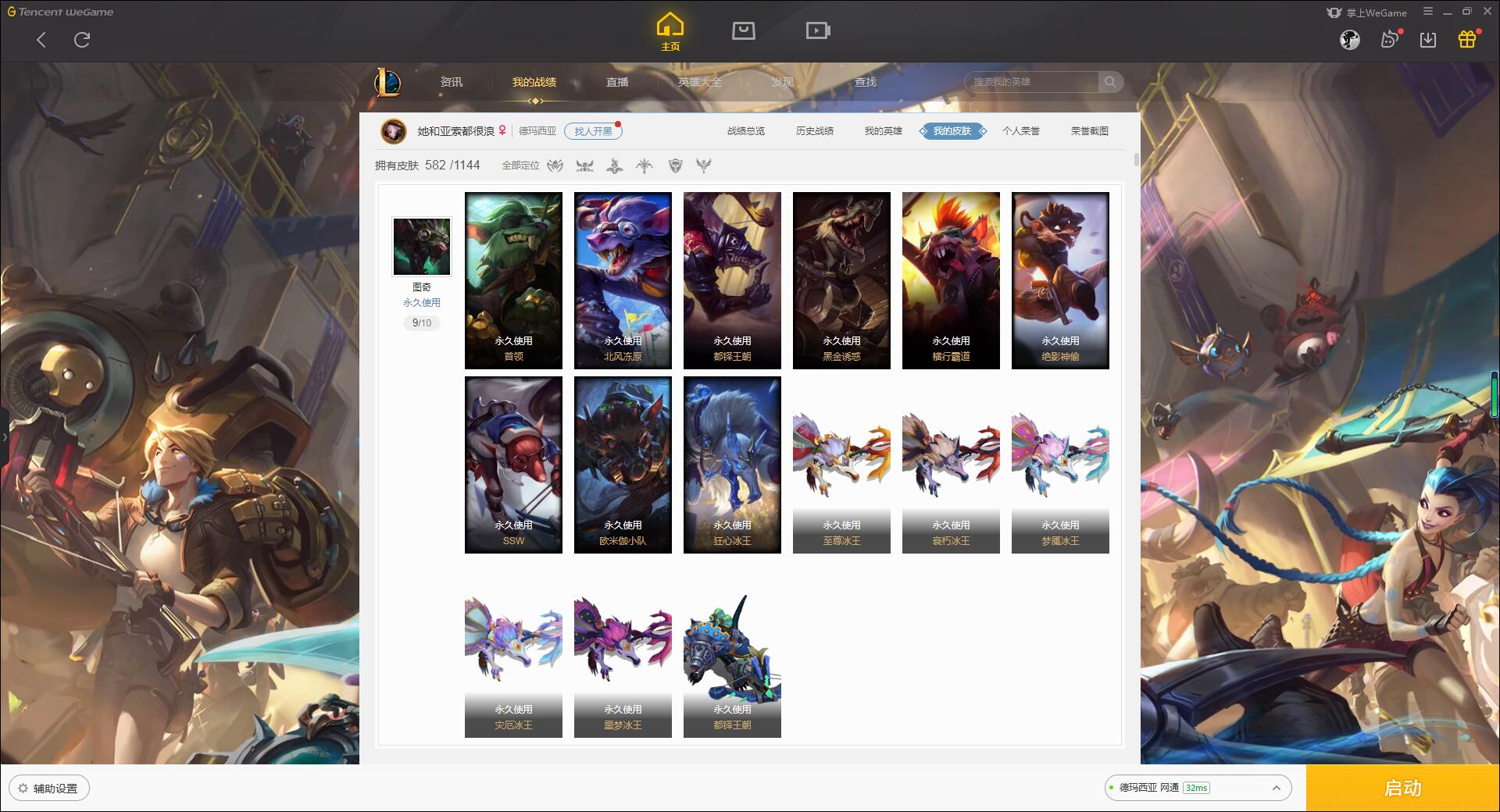Open the 噩梦冰王 chroma card
The height and width of the screenshot is (812, 1500).
623,649
